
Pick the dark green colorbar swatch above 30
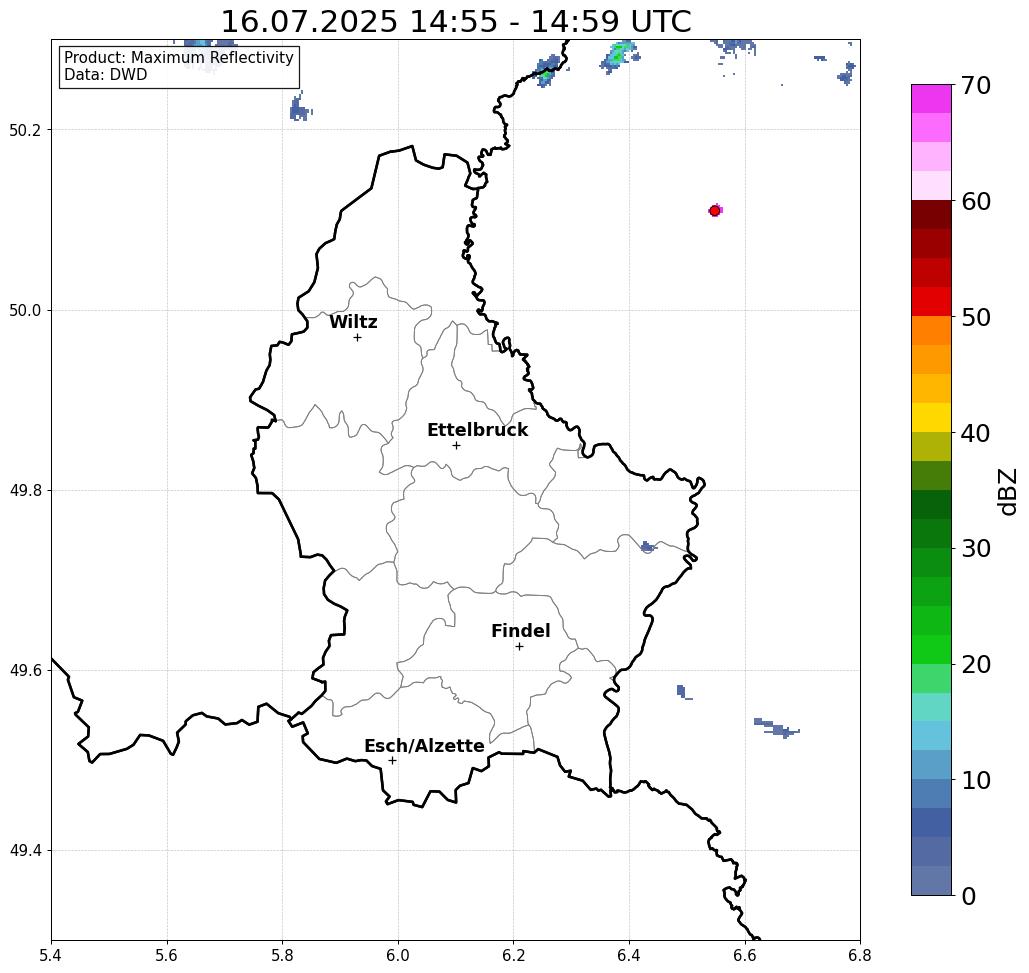[931, 533]
